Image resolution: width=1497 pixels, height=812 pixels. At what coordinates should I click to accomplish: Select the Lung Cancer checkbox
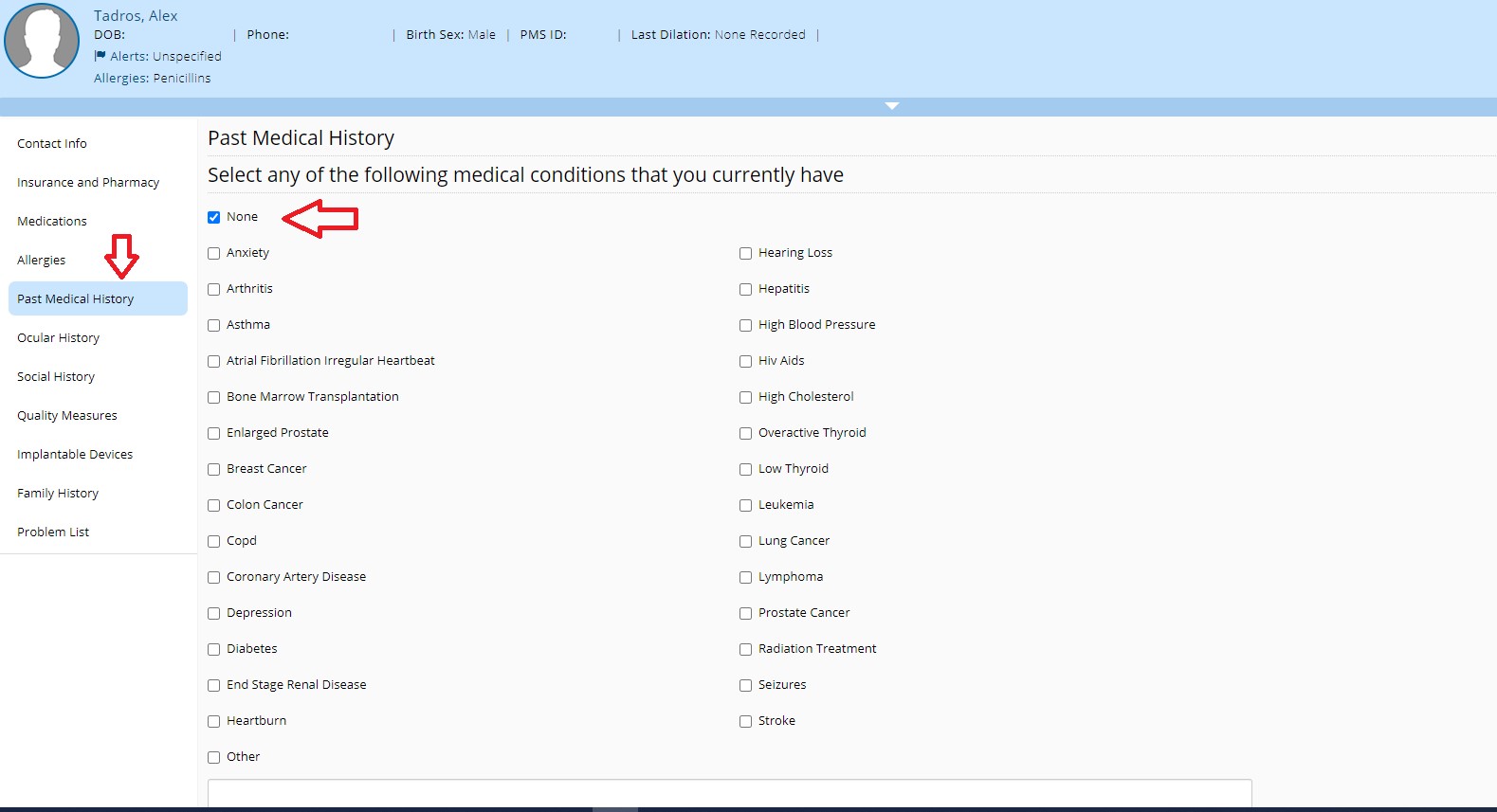[x=746, y=541]
